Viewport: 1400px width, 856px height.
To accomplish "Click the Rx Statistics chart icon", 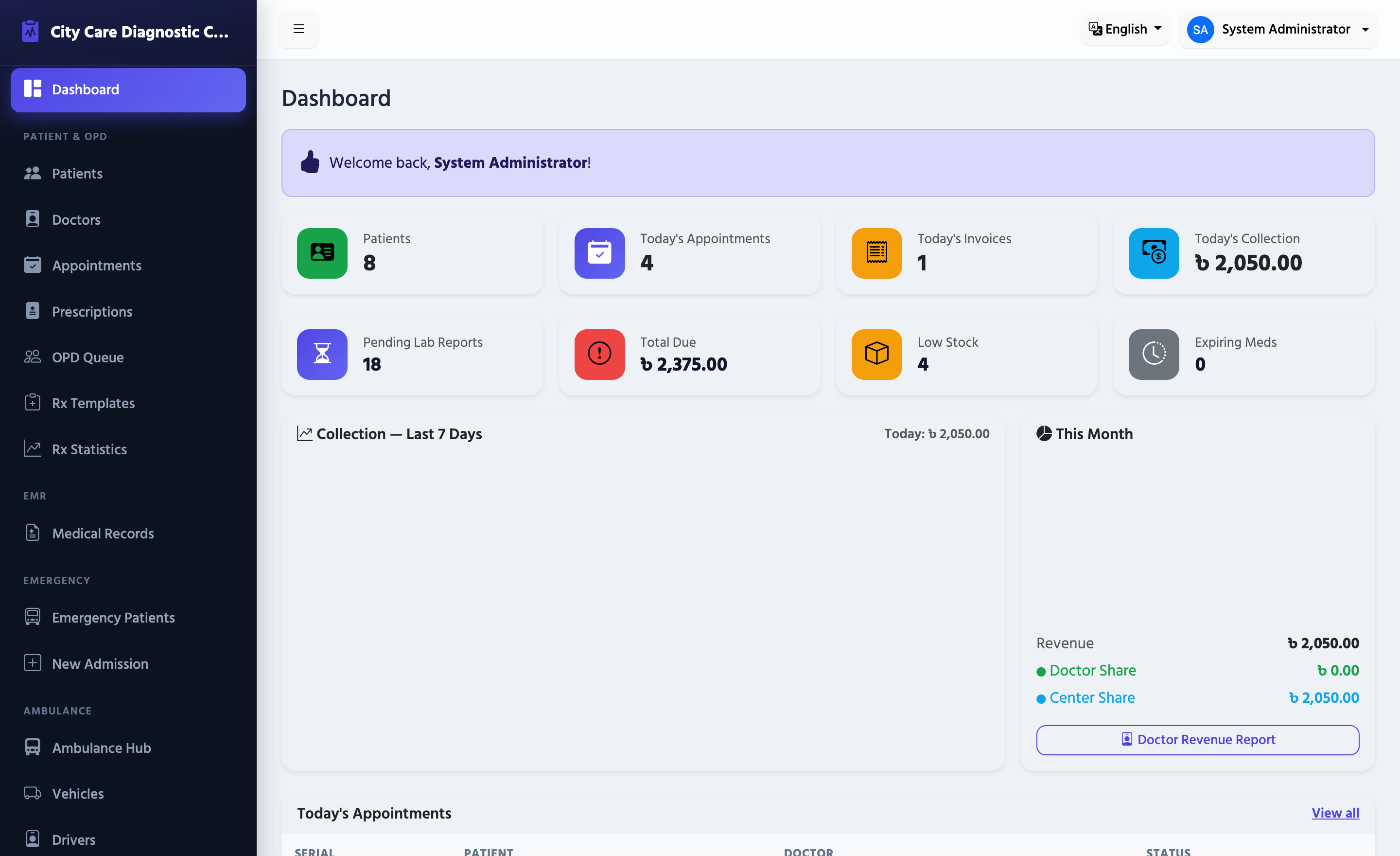I will [33, 448].
